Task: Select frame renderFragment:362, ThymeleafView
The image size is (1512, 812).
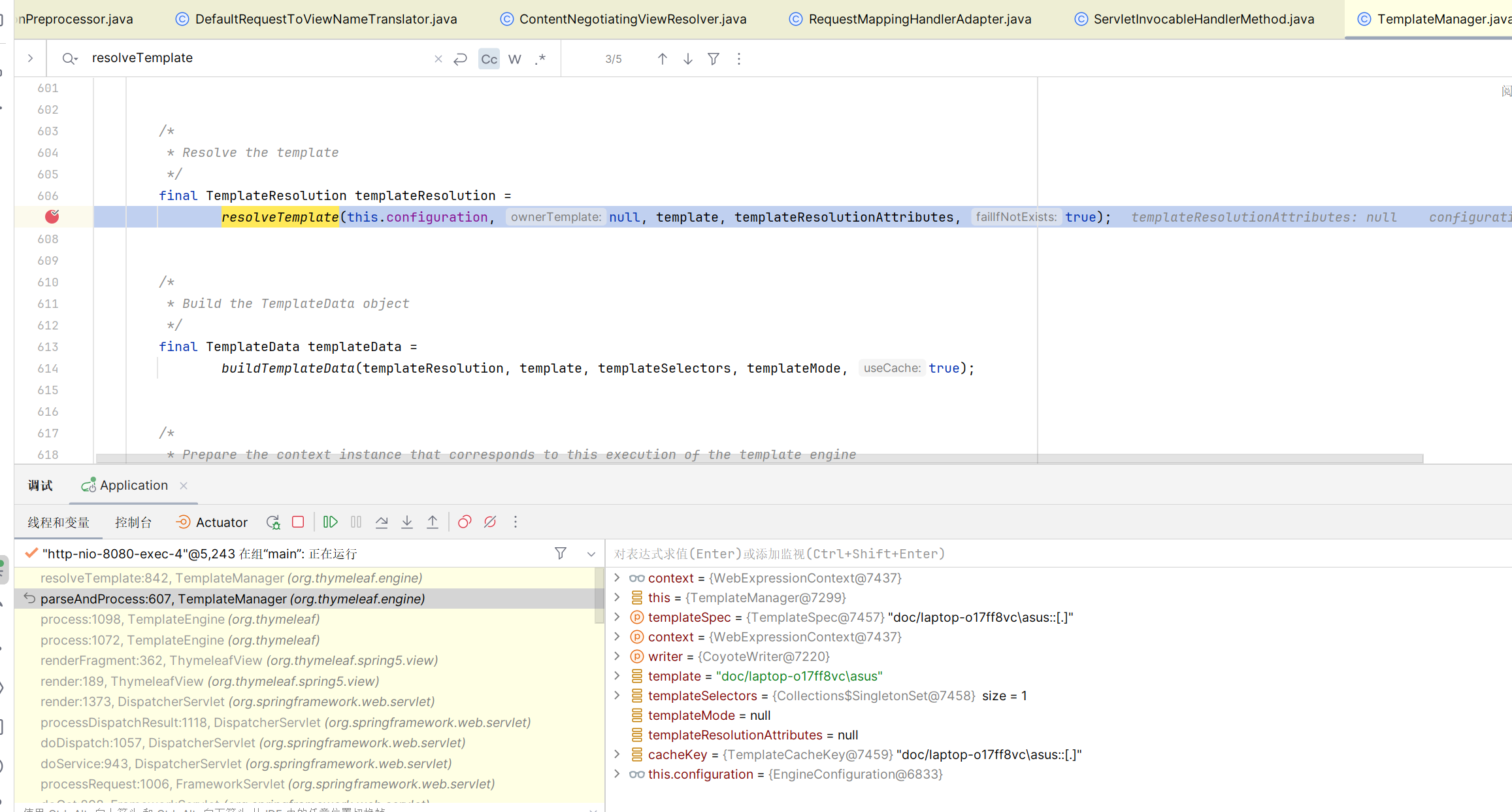Action: click(306, 660)
